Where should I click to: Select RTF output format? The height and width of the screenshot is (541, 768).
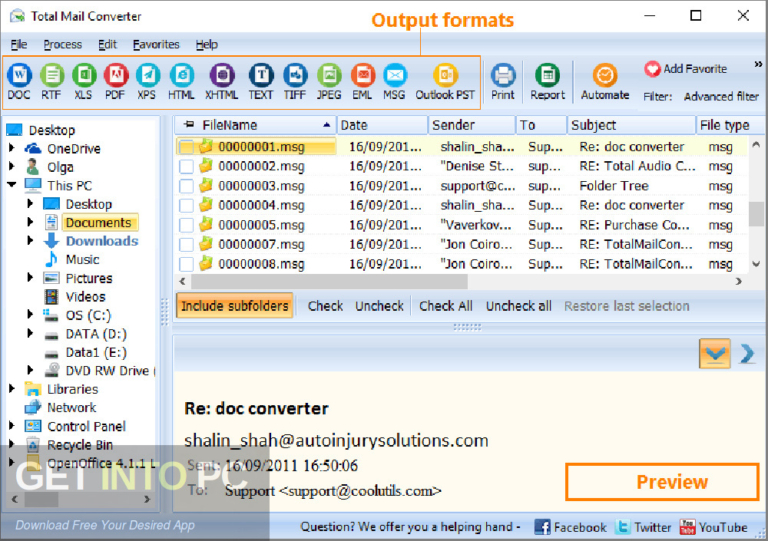[51, 82]
